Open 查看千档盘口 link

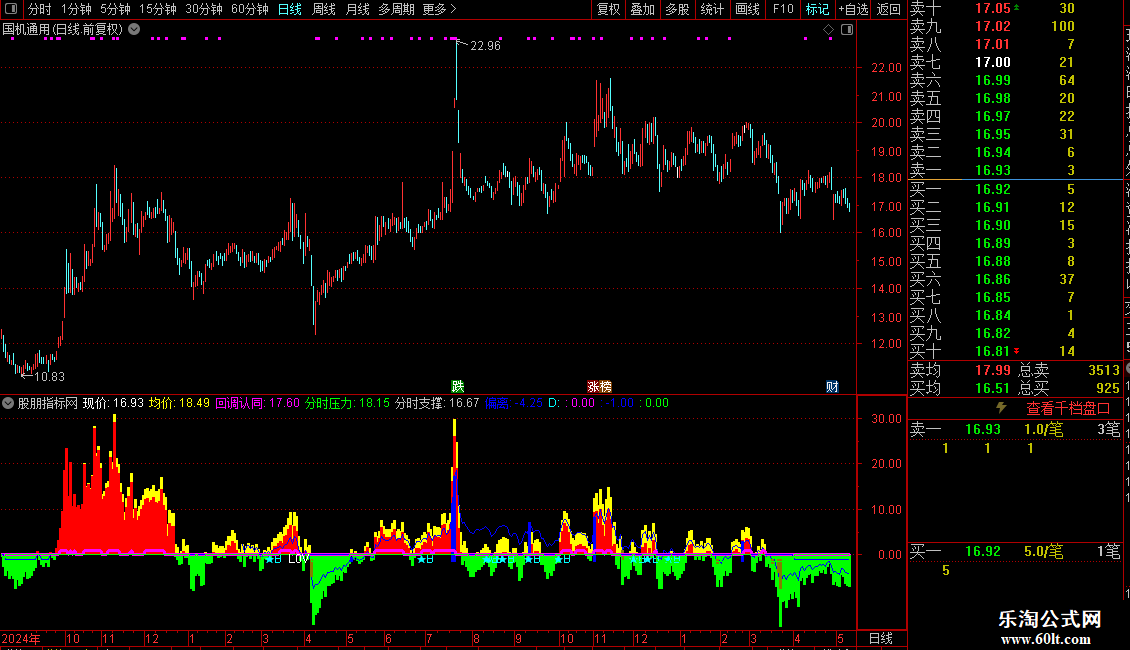pos(1068,409)
